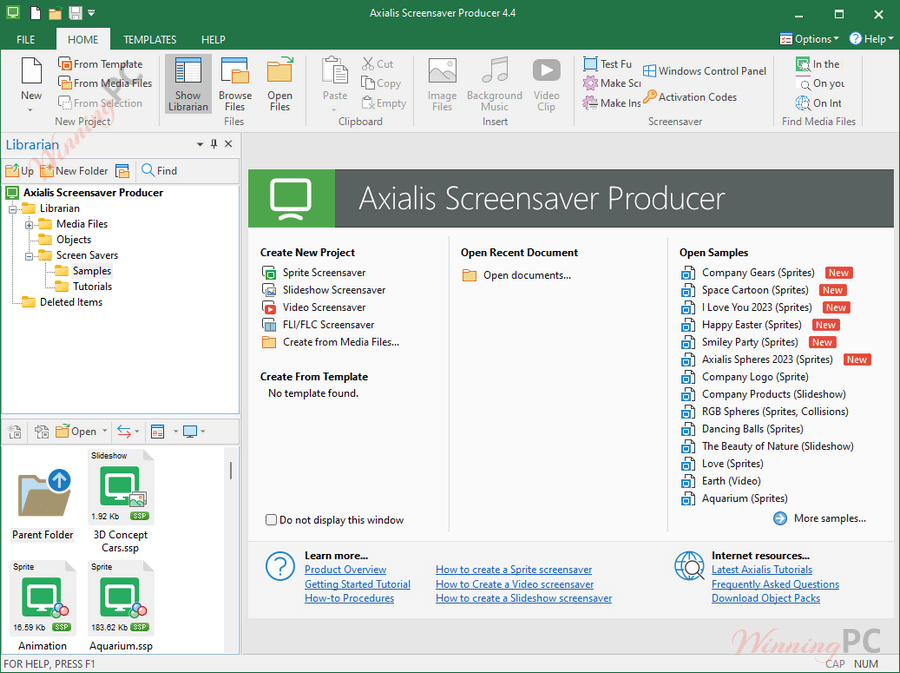Screen dimensions: 900x673
Task: Open the New button dropdown arrow
Action: pyautogui.click(x=31, y=109)
